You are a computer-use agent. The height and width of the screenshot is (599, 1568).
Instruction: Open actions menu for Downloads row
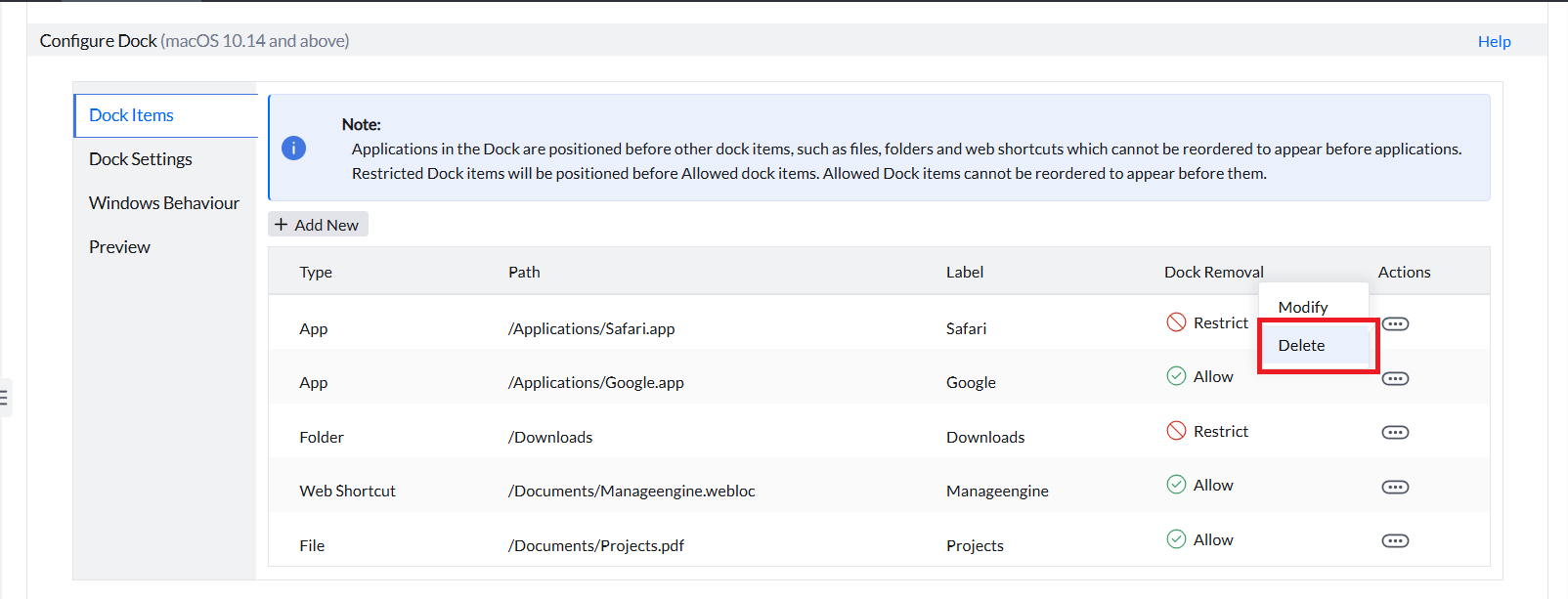coord(1395,433)
